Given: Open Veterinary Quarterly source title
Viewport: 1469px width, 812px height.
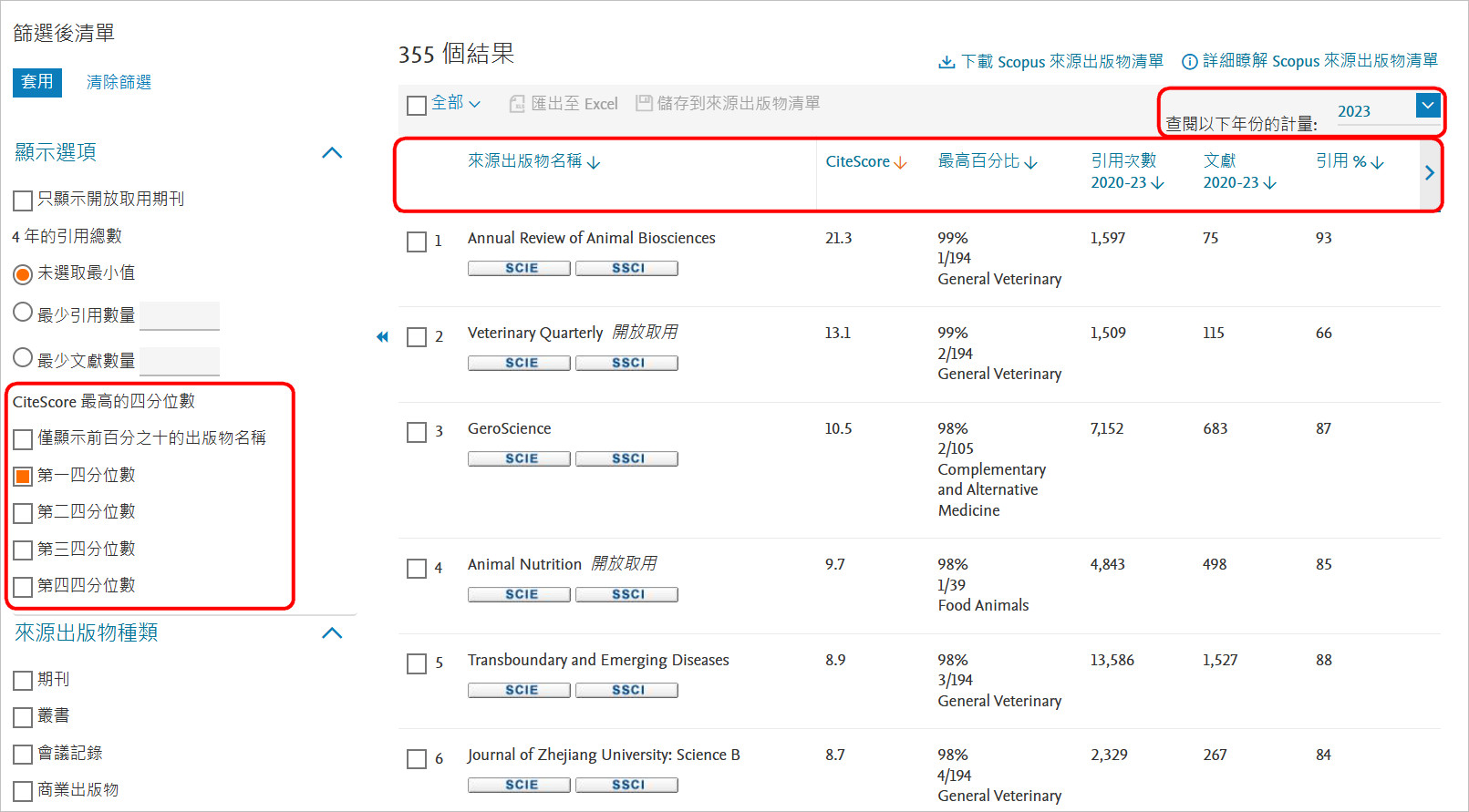Looking at the screenshot, I should (x=535, y=333).
